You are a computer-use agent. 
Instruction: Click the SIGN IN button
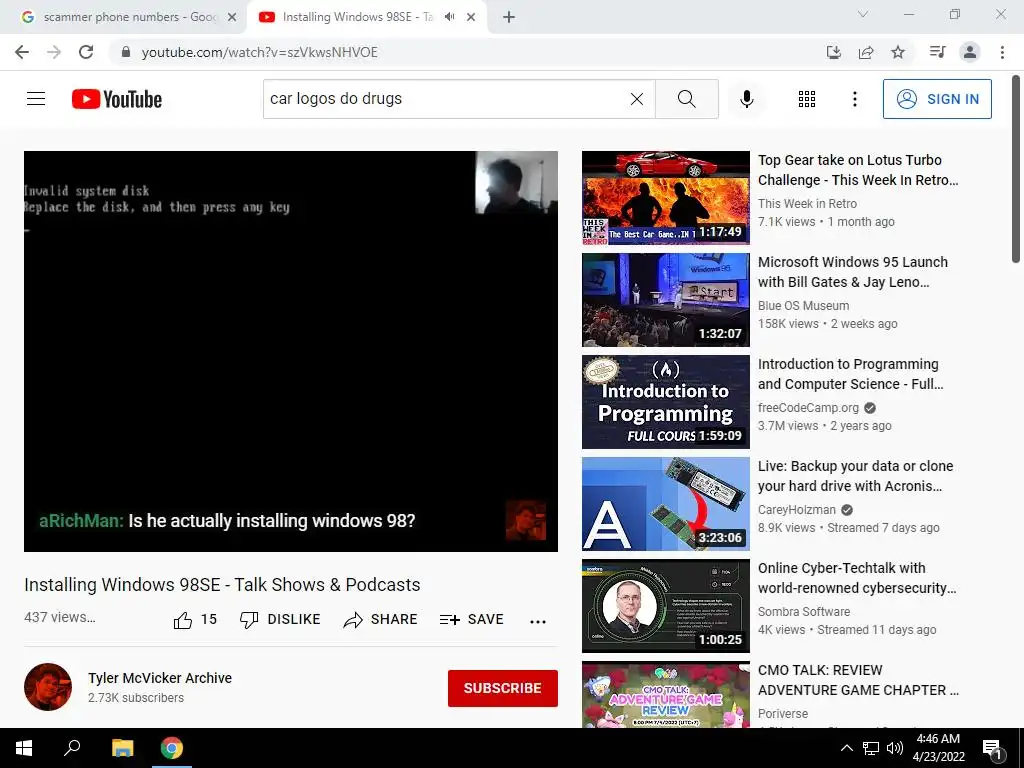[936, 99]
